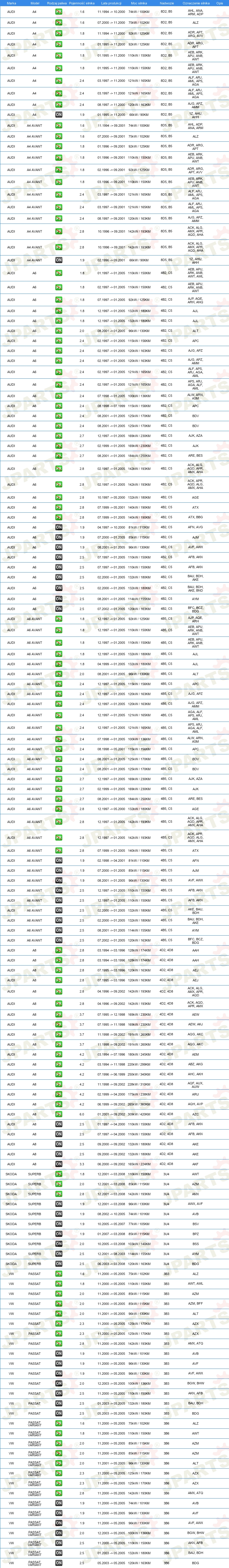The width and height of the screenshot is (229, 1568).
Task: Click the PB icon in the Skoda Superb 2.8 AMX row
Action: 59,1194
